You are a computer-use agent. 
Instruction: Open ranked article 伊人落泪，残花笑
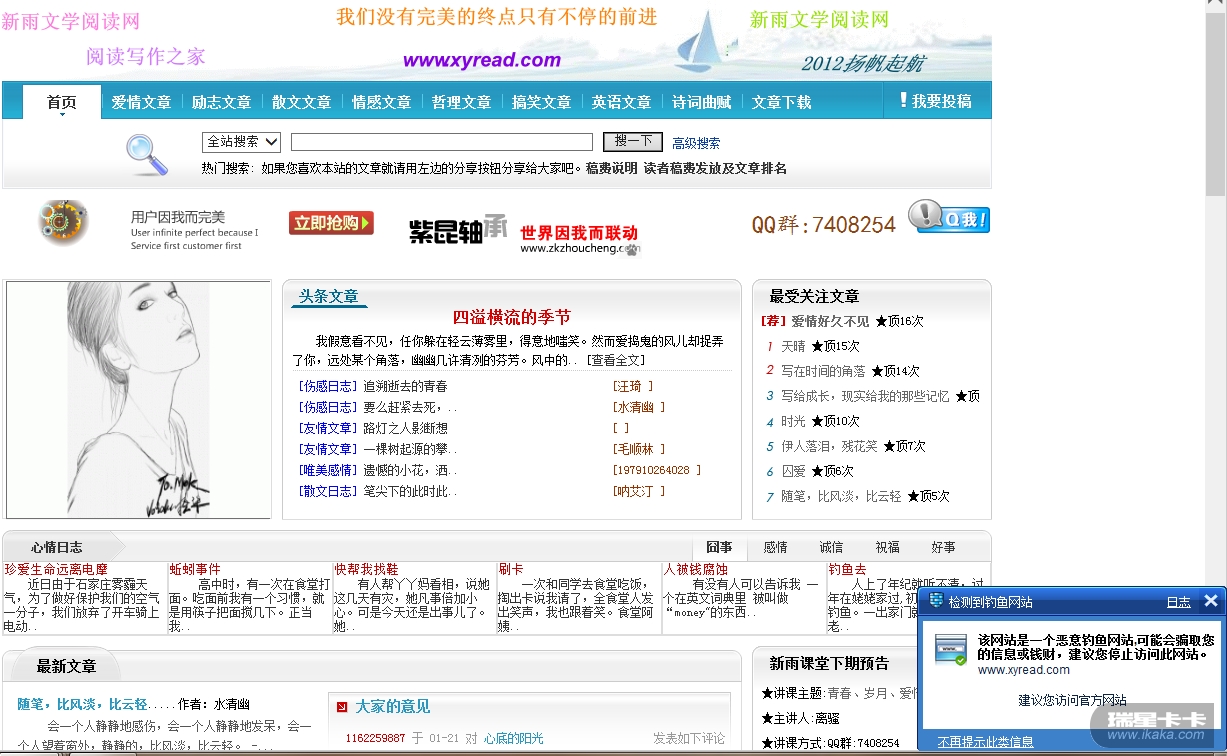point(829,446)
